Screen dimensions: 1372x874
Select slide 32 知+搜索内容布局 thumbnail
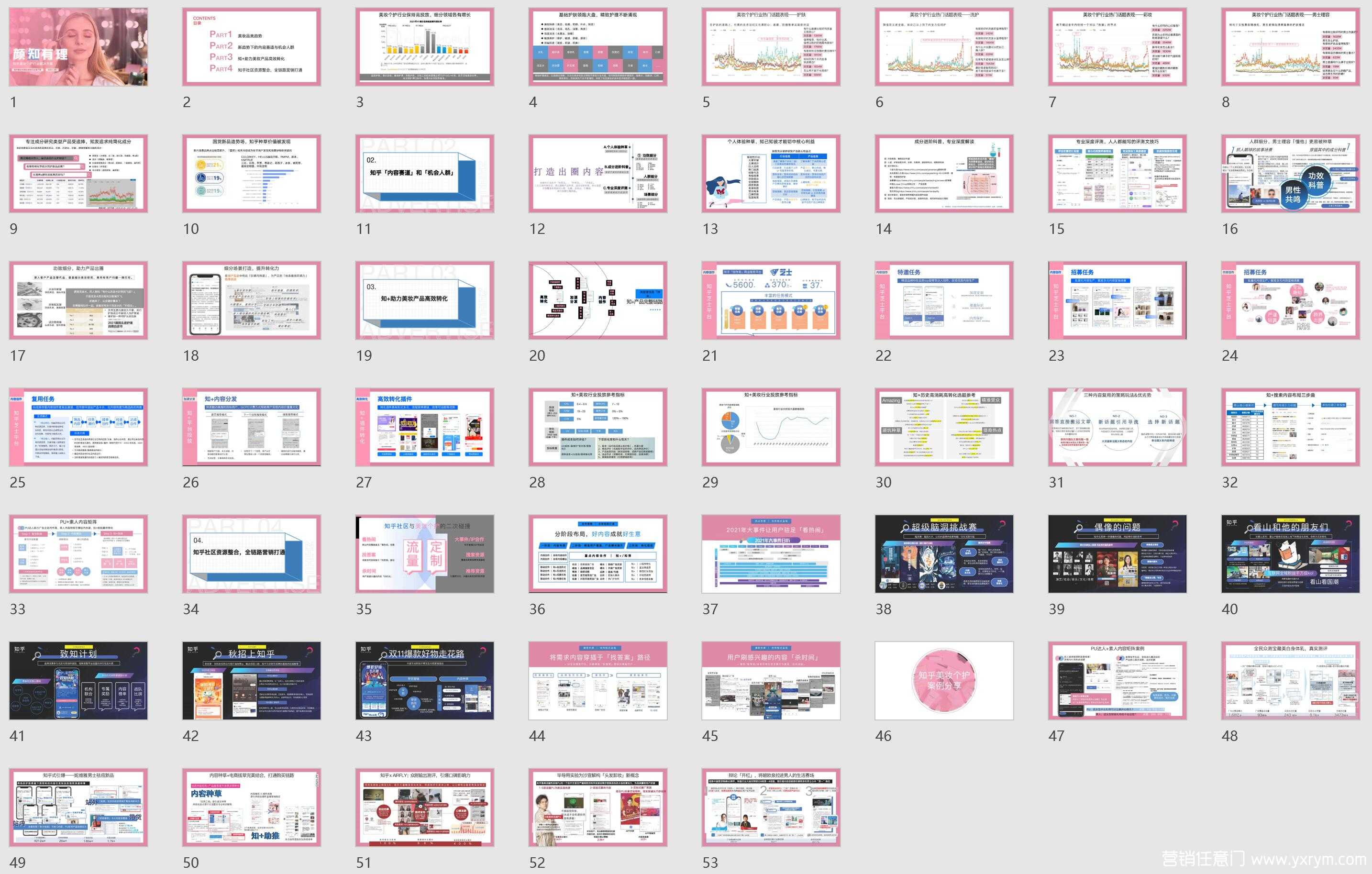coord(1291,427)
